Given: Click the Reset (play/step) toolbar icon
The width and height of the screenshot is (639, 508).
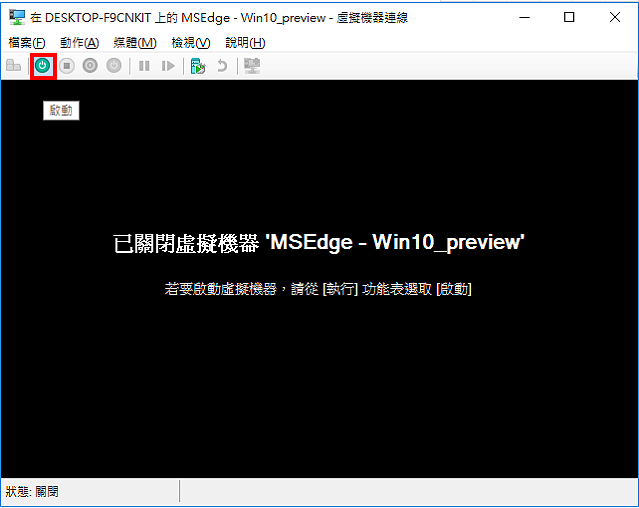Looking at the screenshot, I should [168, 66].
